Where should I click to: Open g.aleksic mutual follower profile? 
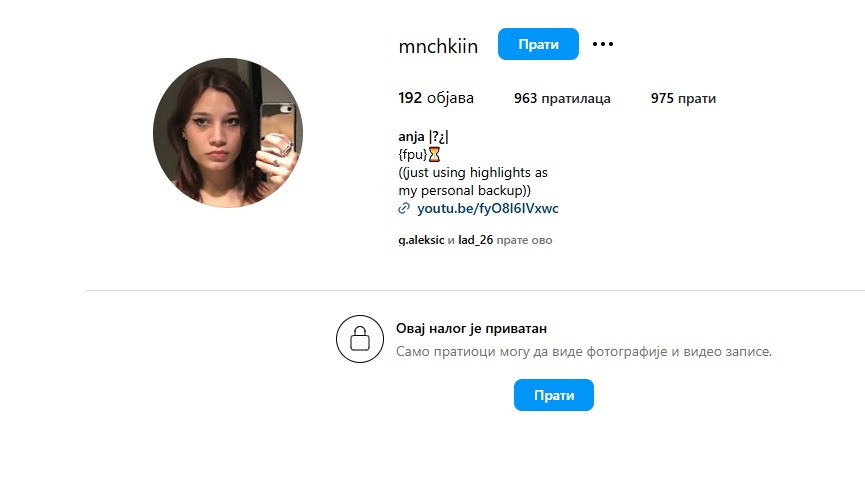point(421,240)
